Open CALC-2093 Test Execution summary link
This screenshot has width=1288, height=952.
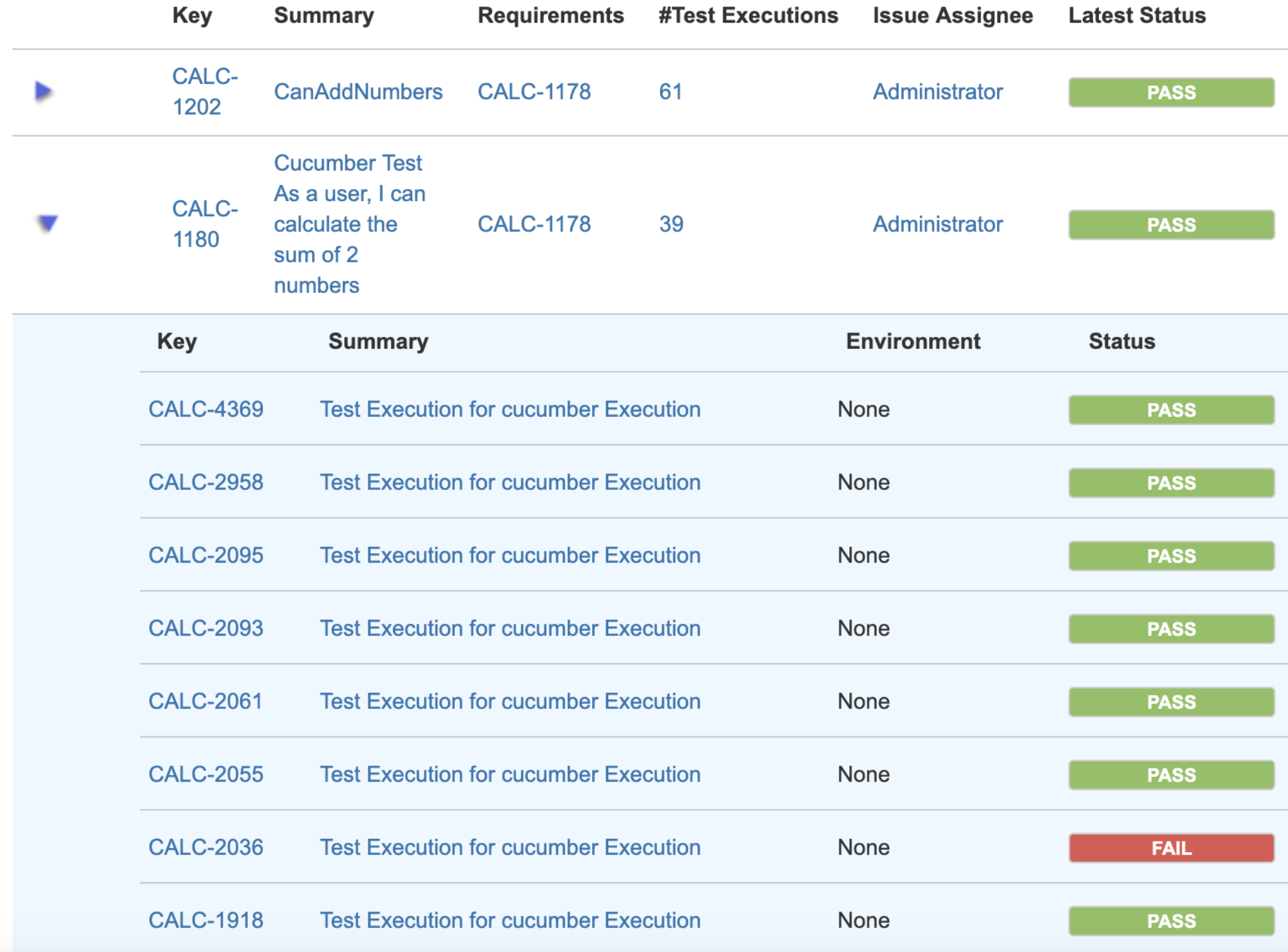click(510, 628)
